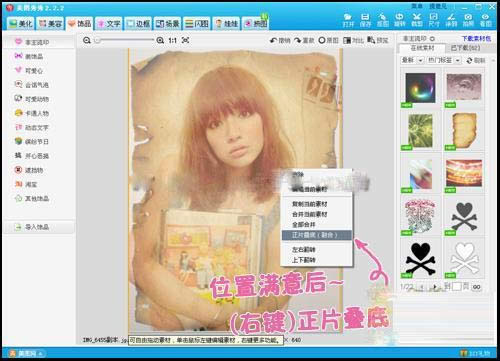Select the 裁剪 crop scissors icon
This screenshot has width=500, height=361.
point(416,20)
